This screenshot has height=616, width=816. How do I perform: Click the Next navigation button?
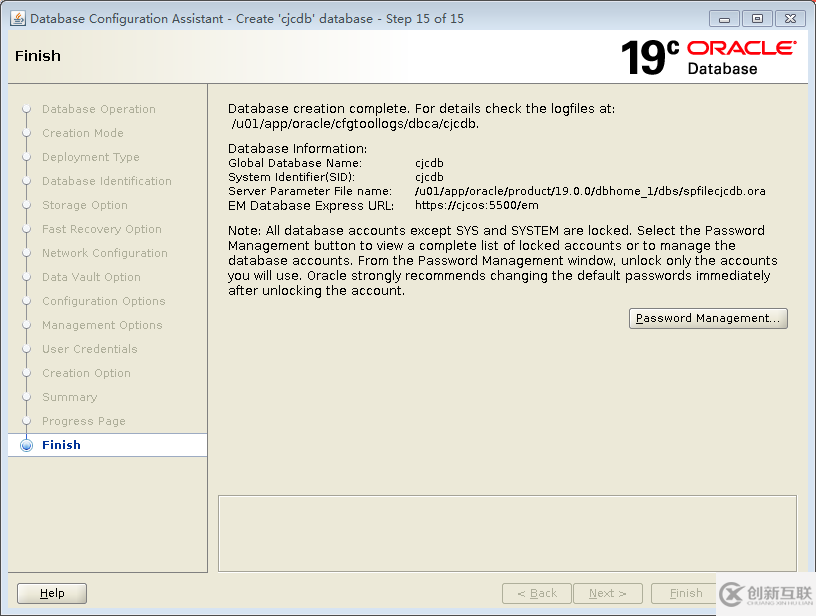(x=607, y=593)
